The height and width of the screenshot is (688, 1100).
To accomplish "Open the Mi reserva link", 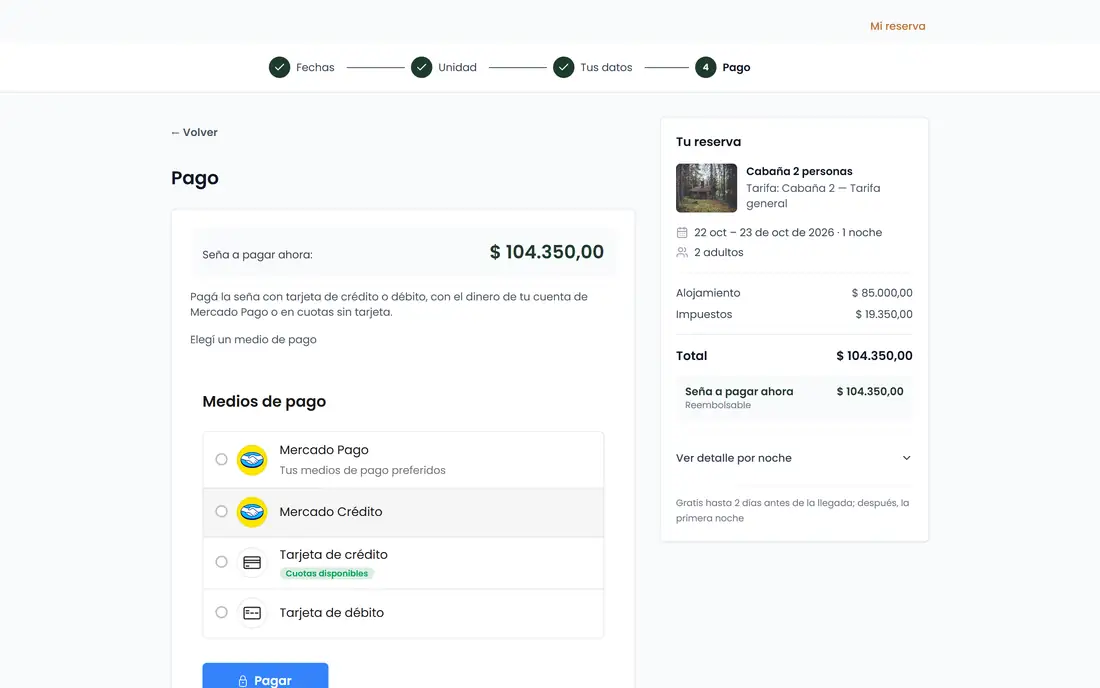I will point(897,26).
